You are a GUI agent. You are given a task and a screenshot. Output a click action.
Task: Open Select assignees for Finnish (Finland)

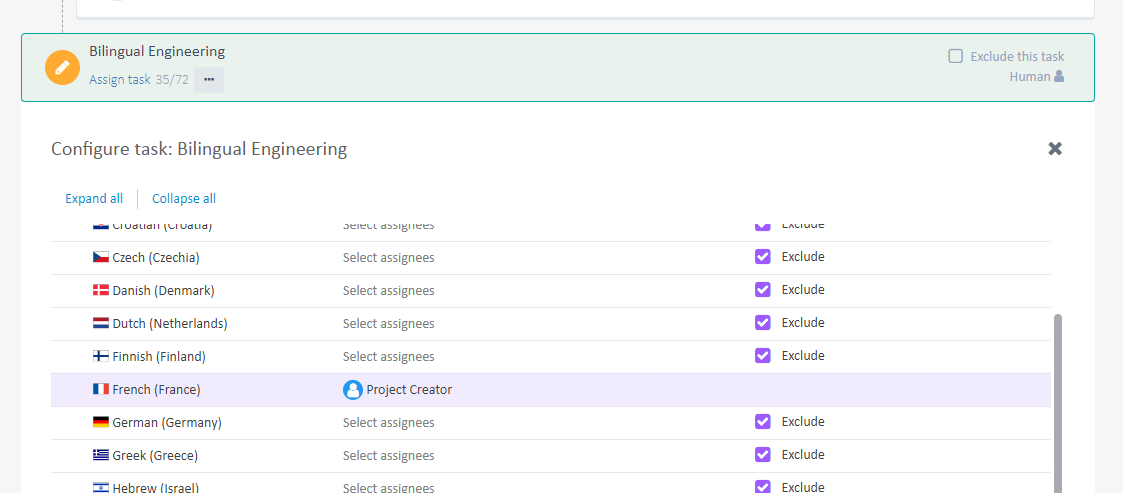pos(388,356)
